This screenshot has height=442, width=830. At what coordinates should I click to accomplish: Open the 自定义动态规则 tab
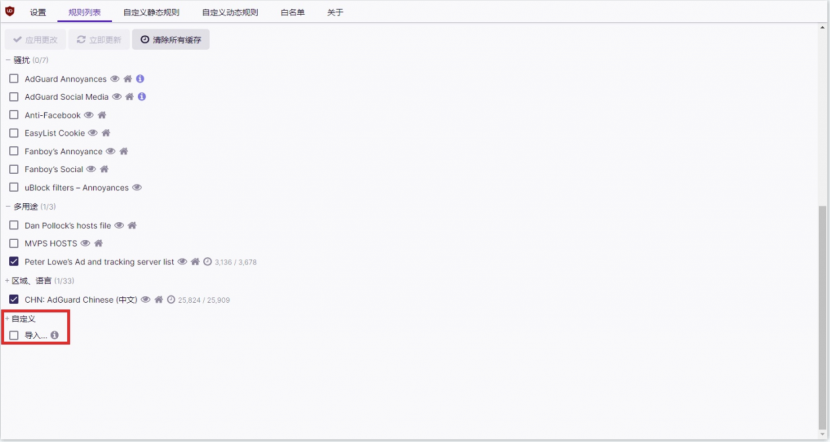pyautogui.click(x=230, y=12)
